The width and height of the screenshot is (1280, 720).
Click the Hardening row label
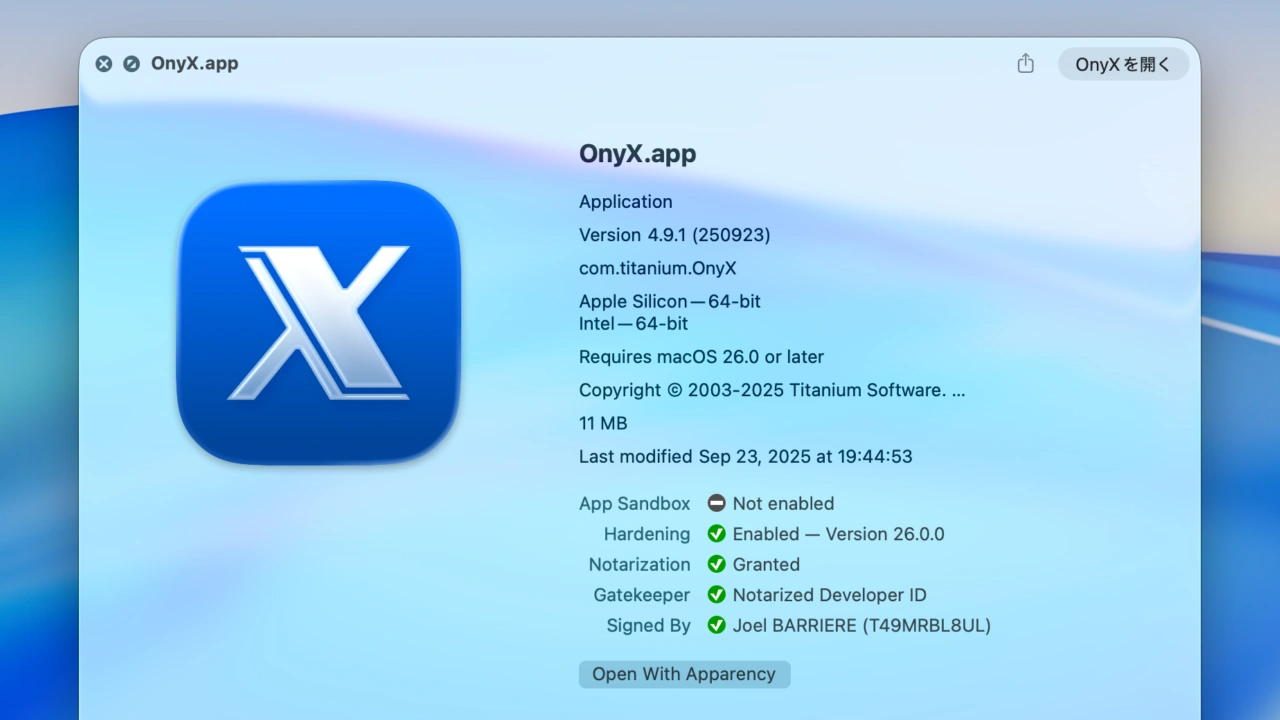(646, 533)
